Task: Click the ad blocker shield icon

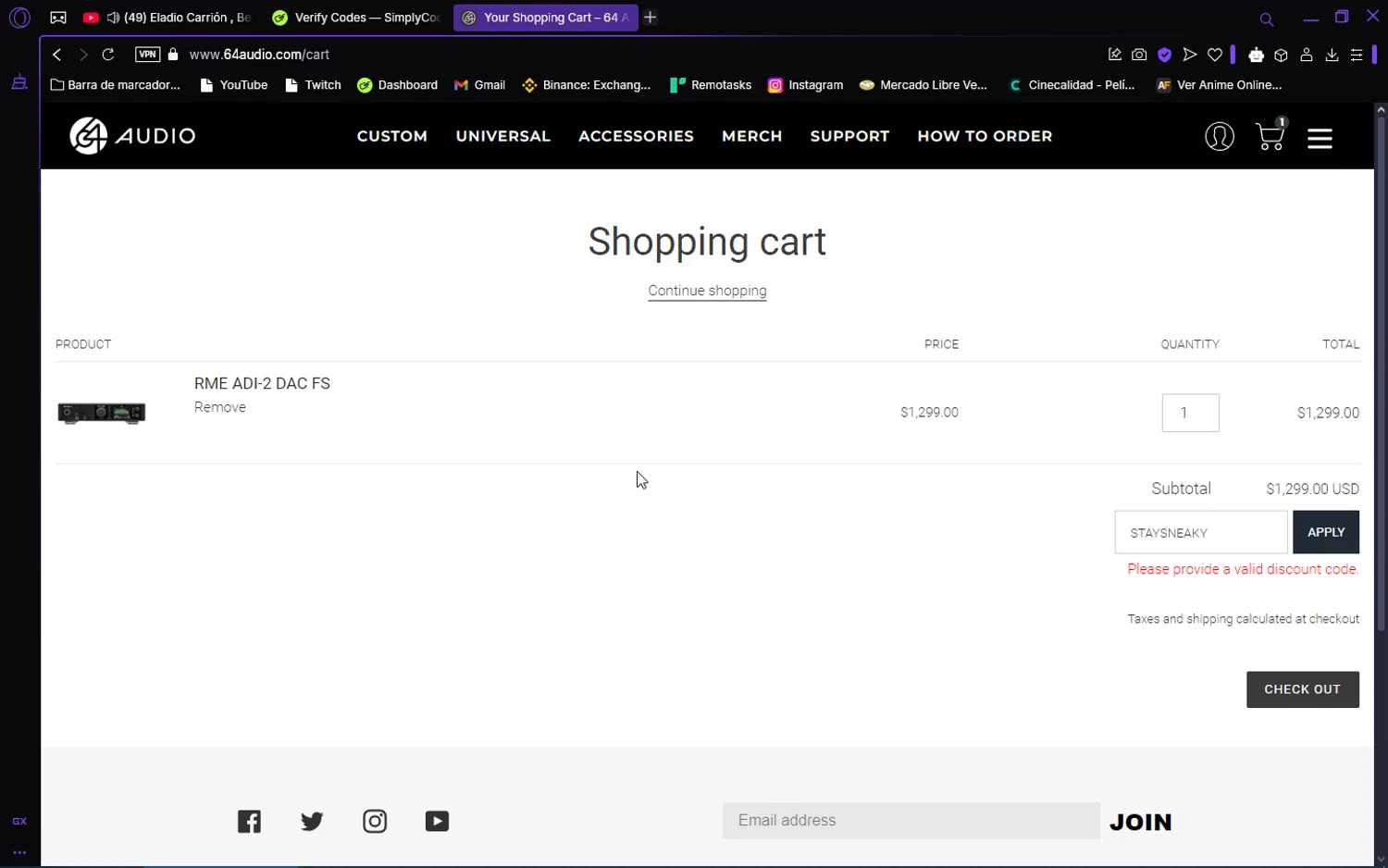Action: coord(1165,55)
